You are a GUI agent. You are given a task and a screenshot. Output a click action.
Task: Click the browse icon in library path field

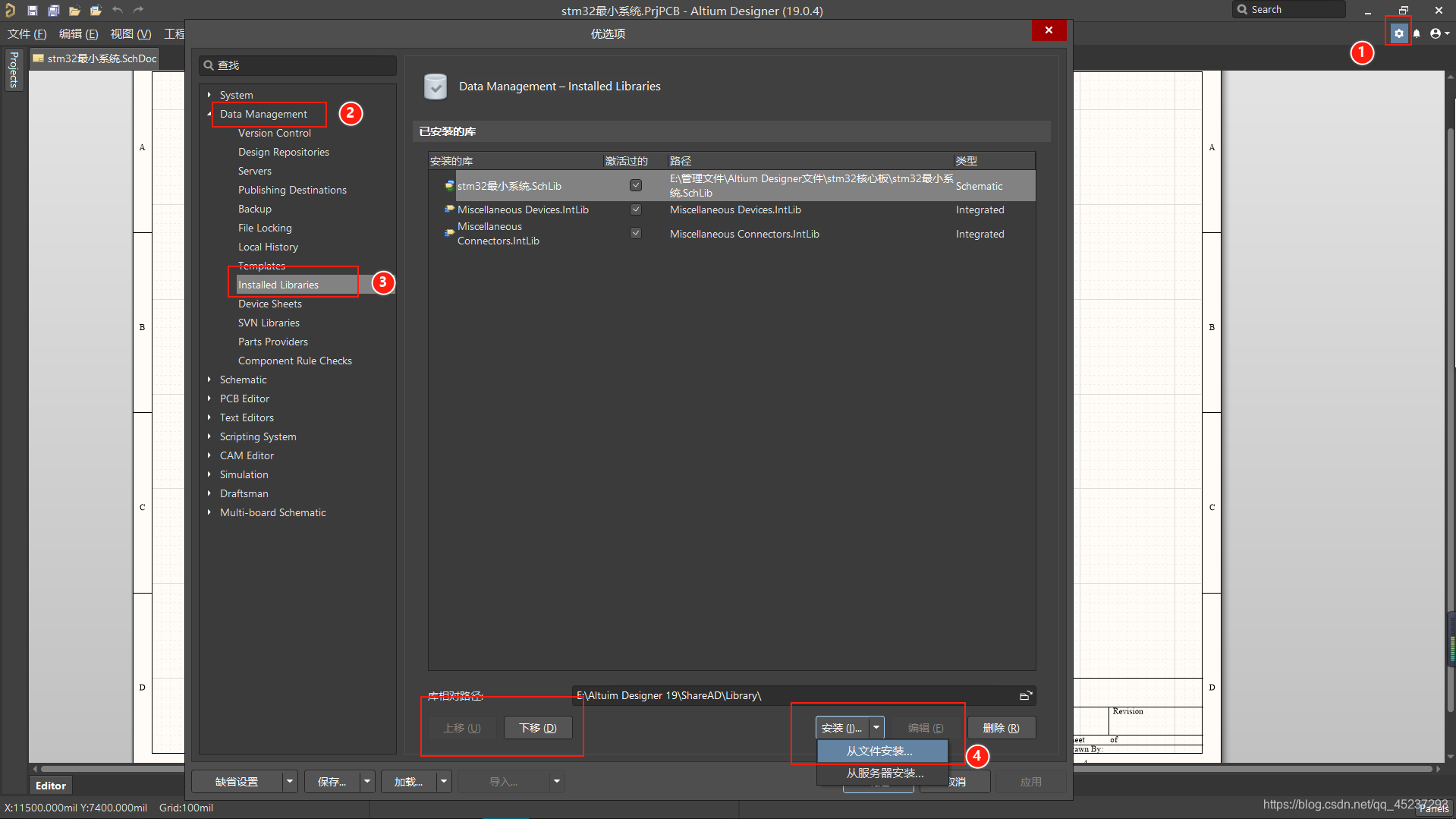[1025, 695]
